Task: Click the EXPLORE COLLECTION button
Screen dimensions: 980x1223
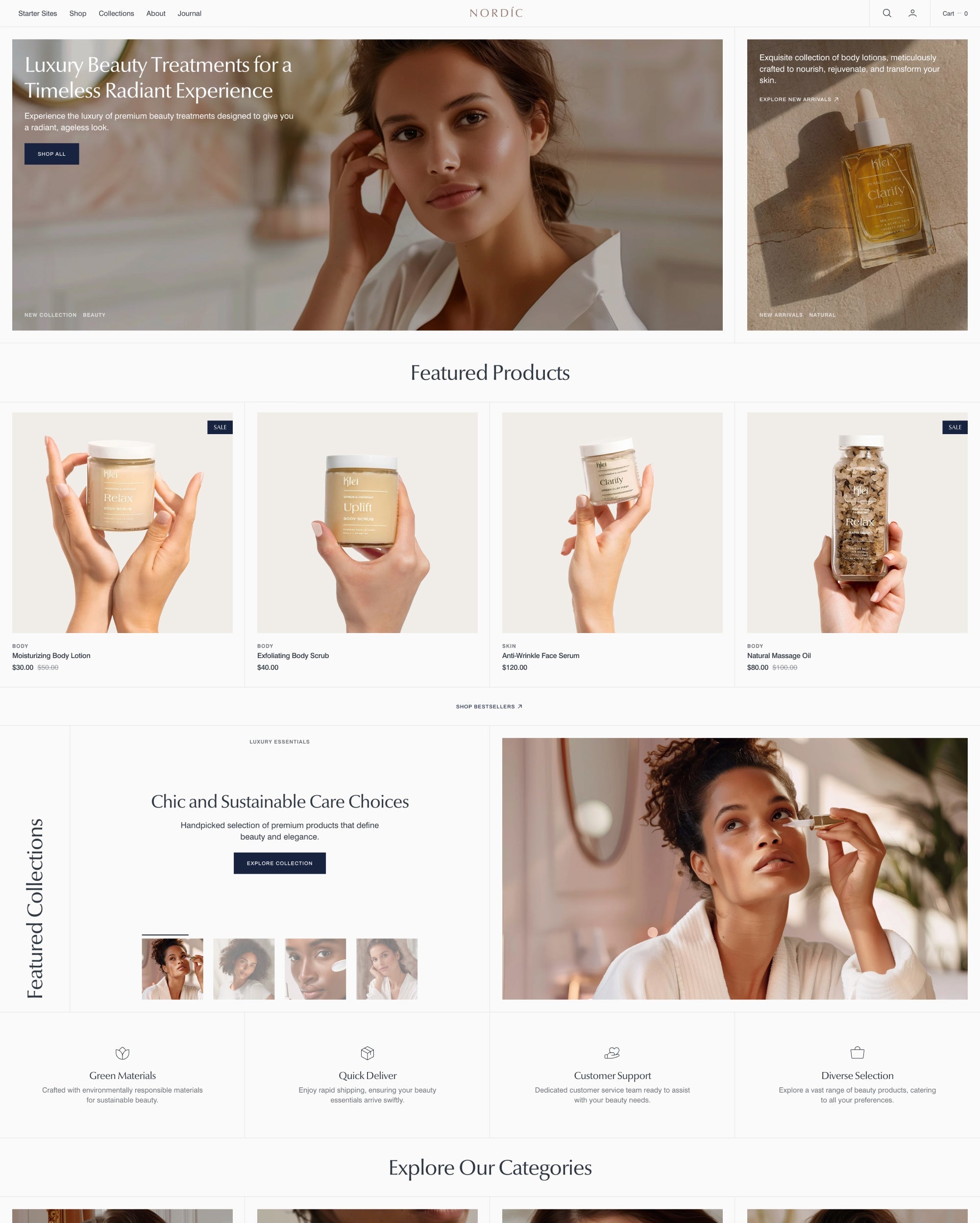Action: 280,863
